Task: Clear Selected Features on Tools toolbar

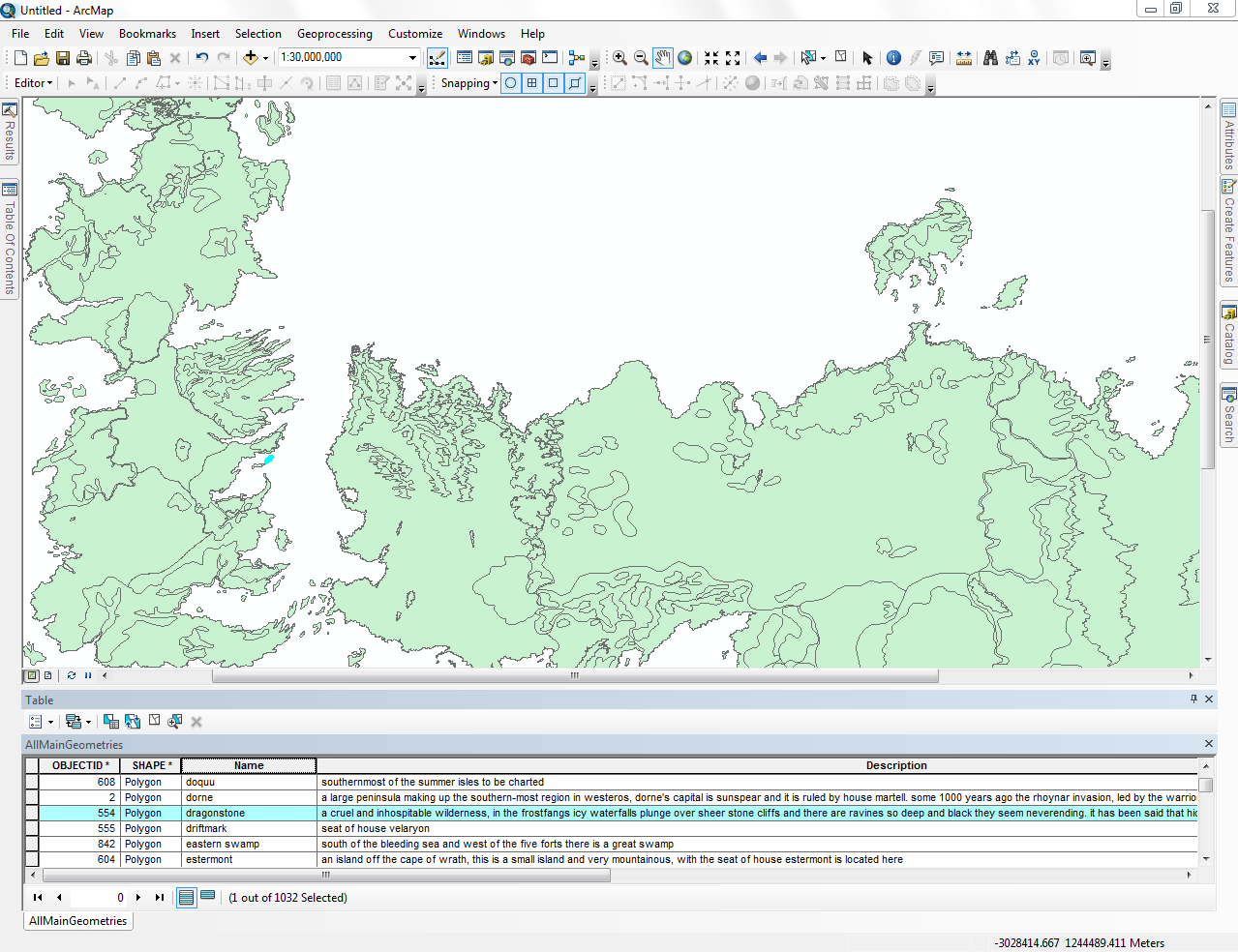Action: [841, 58]
